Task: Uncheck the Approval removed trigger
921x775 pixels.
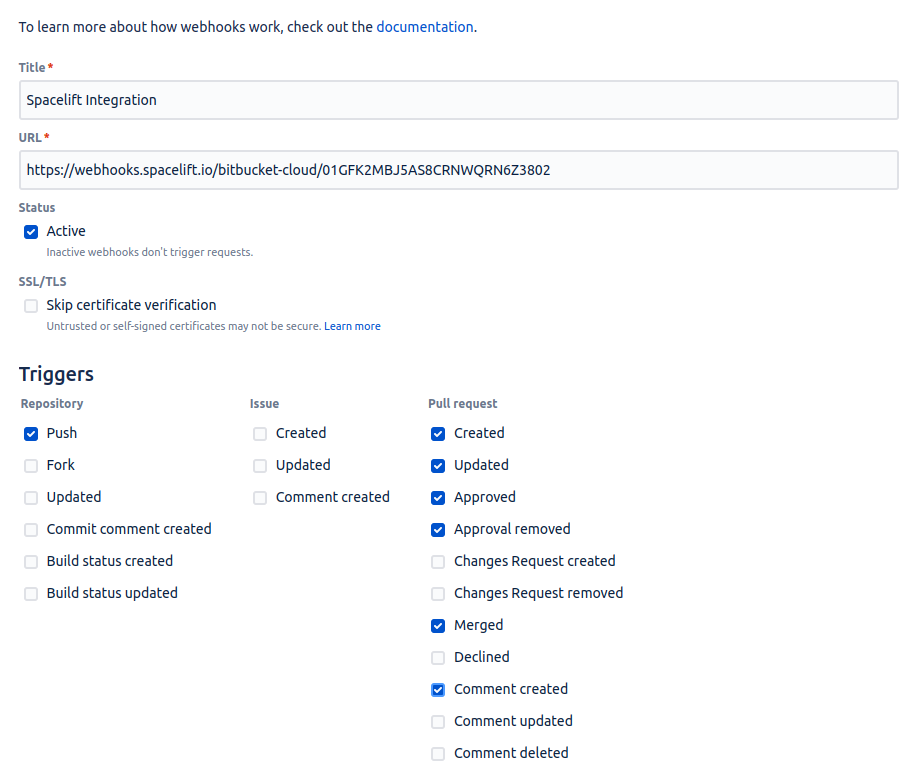Action: 438,529
